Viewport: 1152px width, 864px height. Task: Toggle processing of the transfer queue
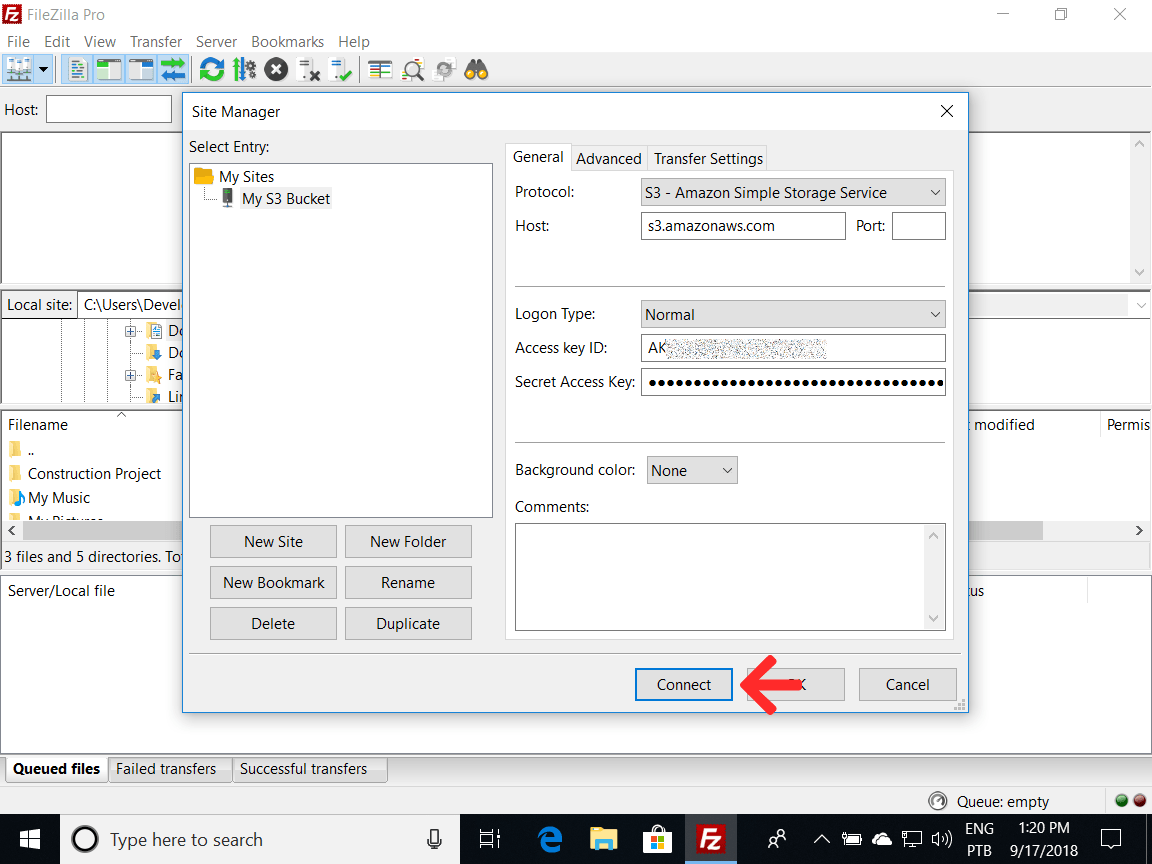tap(243, 69)
